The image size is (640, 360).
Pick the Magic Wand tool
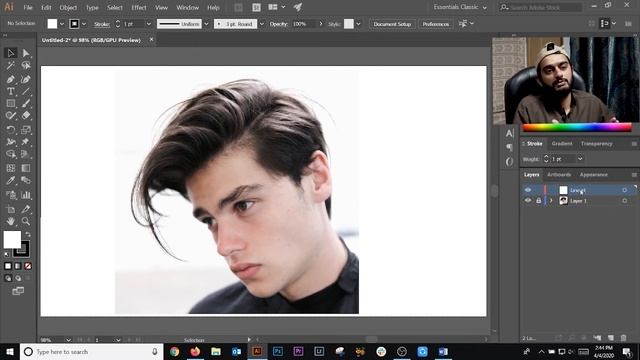tap(11, 66)
